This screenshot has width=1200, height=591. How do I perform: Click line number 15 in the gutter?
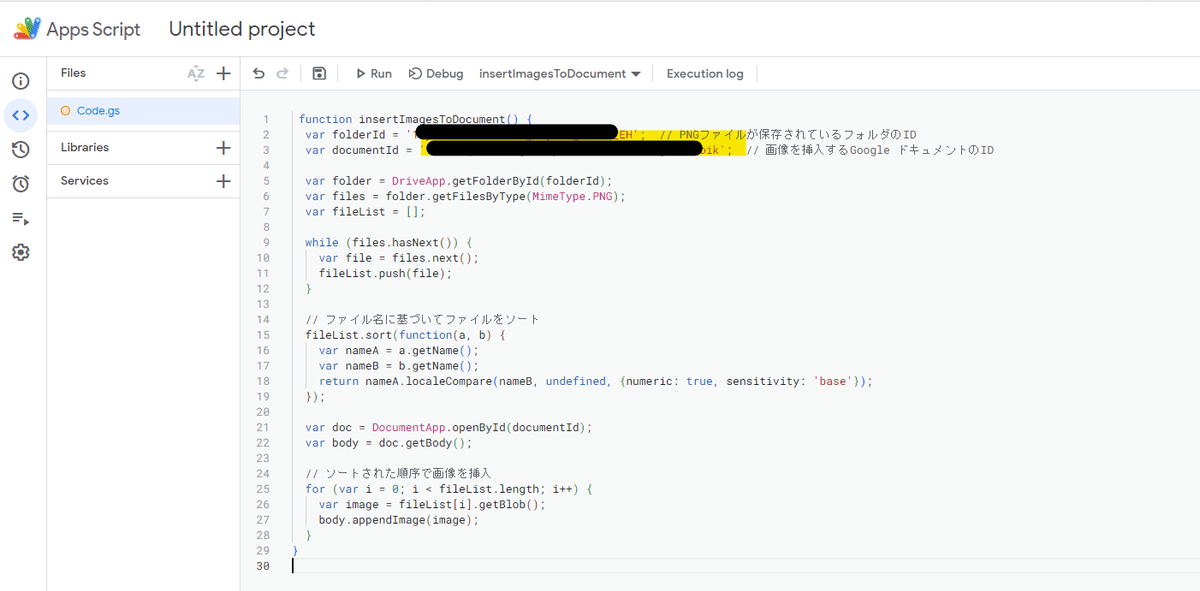263,335
